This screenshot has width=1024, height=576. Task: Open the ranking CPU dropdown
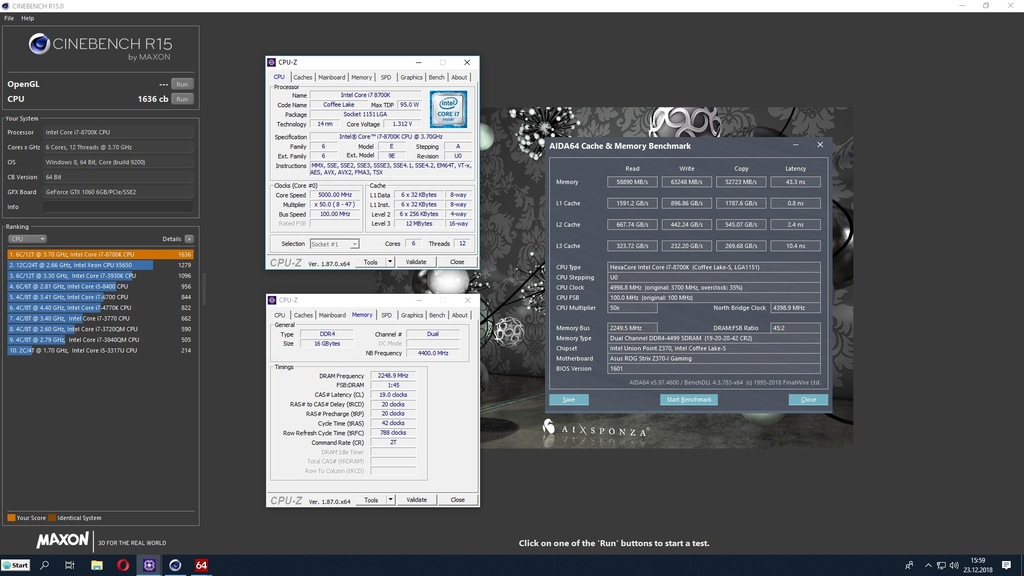pyautogui.click(x=27, y=239)
